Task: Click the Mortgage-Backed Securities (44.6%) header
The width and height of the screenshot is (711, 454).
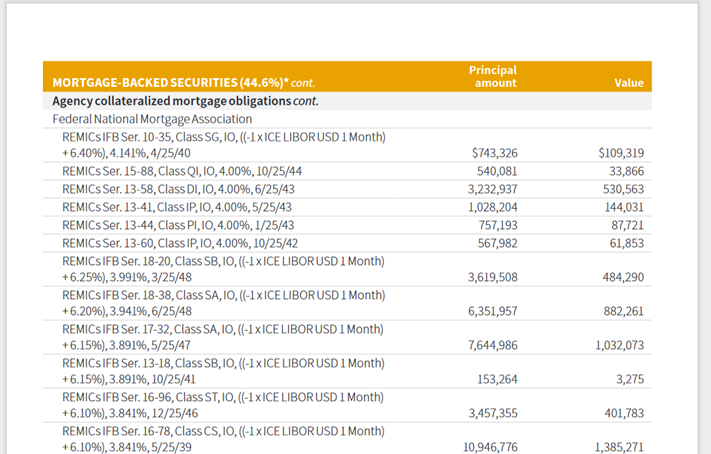Action: click(x=184, y=83)
